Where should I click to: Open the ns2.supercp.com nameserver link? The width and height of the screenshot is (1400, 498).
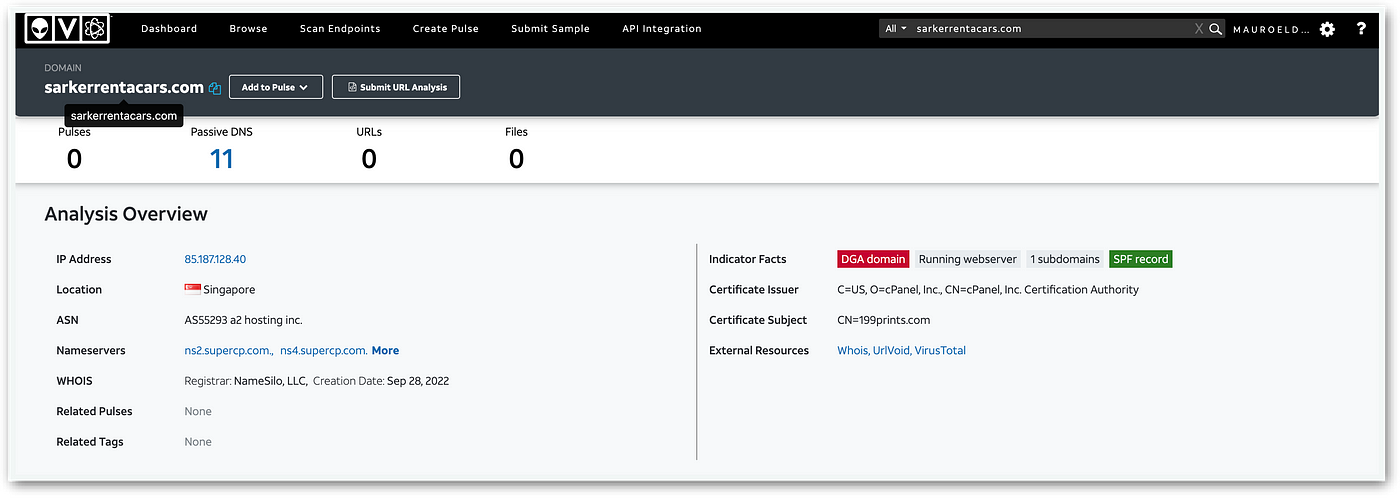(x=229, y=350)
